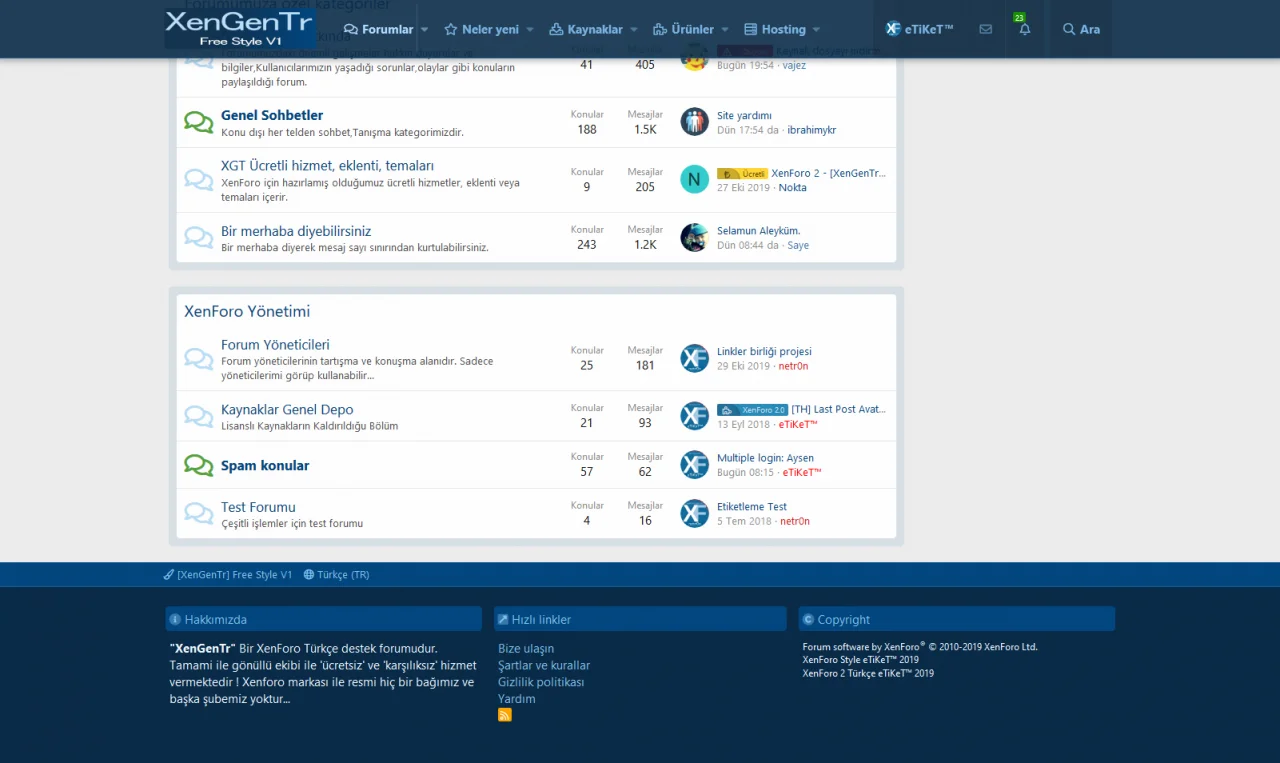Open the Forum Yöneticileri forum
1280x763 pixels.
tap(275, 344)
